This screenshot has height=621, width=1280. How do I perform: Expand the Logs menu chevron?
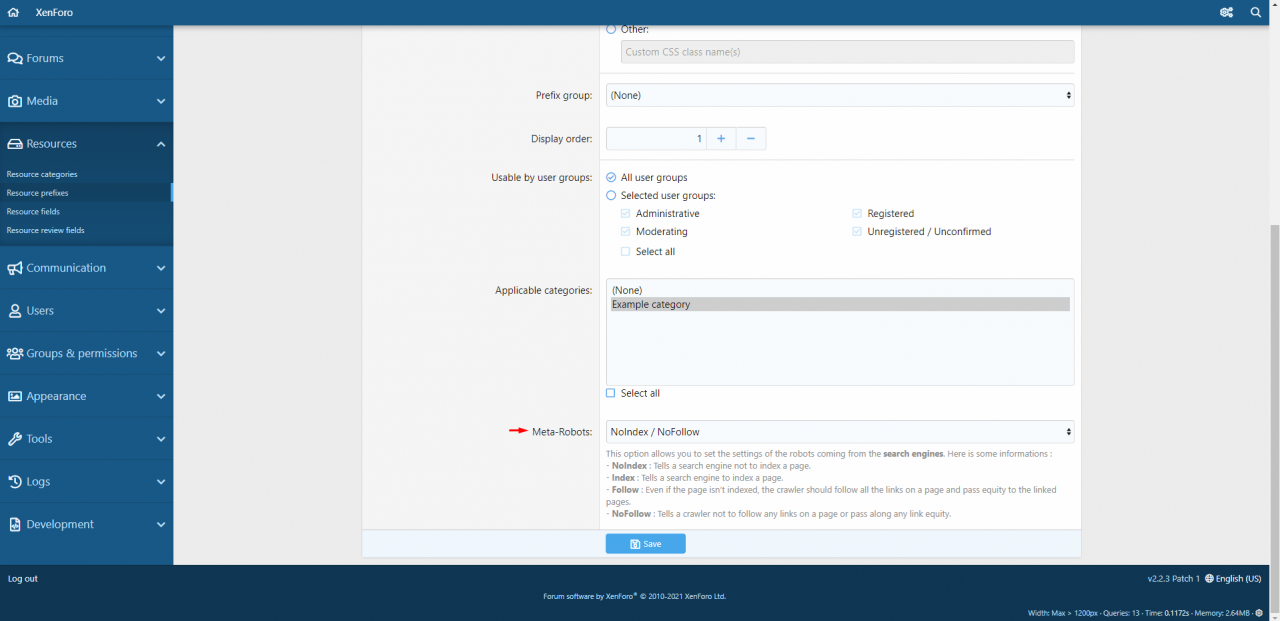coord(161,482)
